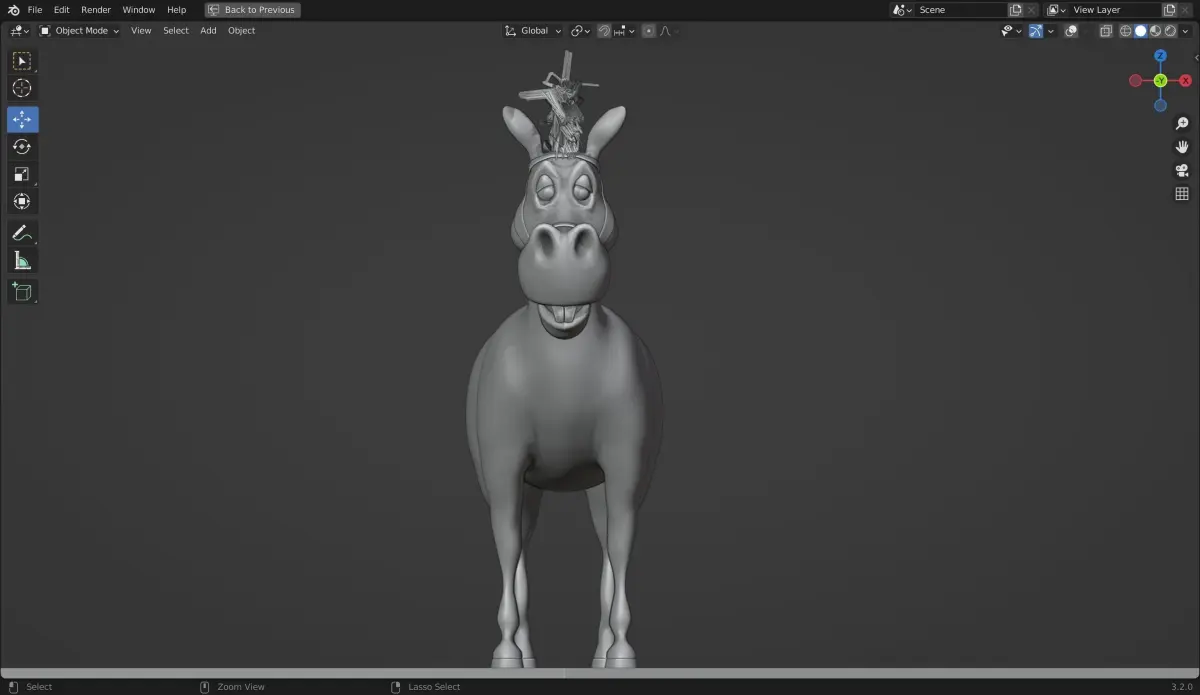Switch to wireframe viewport shading
This screenshot has height=695, width=1200.
tap(1126, 31)
